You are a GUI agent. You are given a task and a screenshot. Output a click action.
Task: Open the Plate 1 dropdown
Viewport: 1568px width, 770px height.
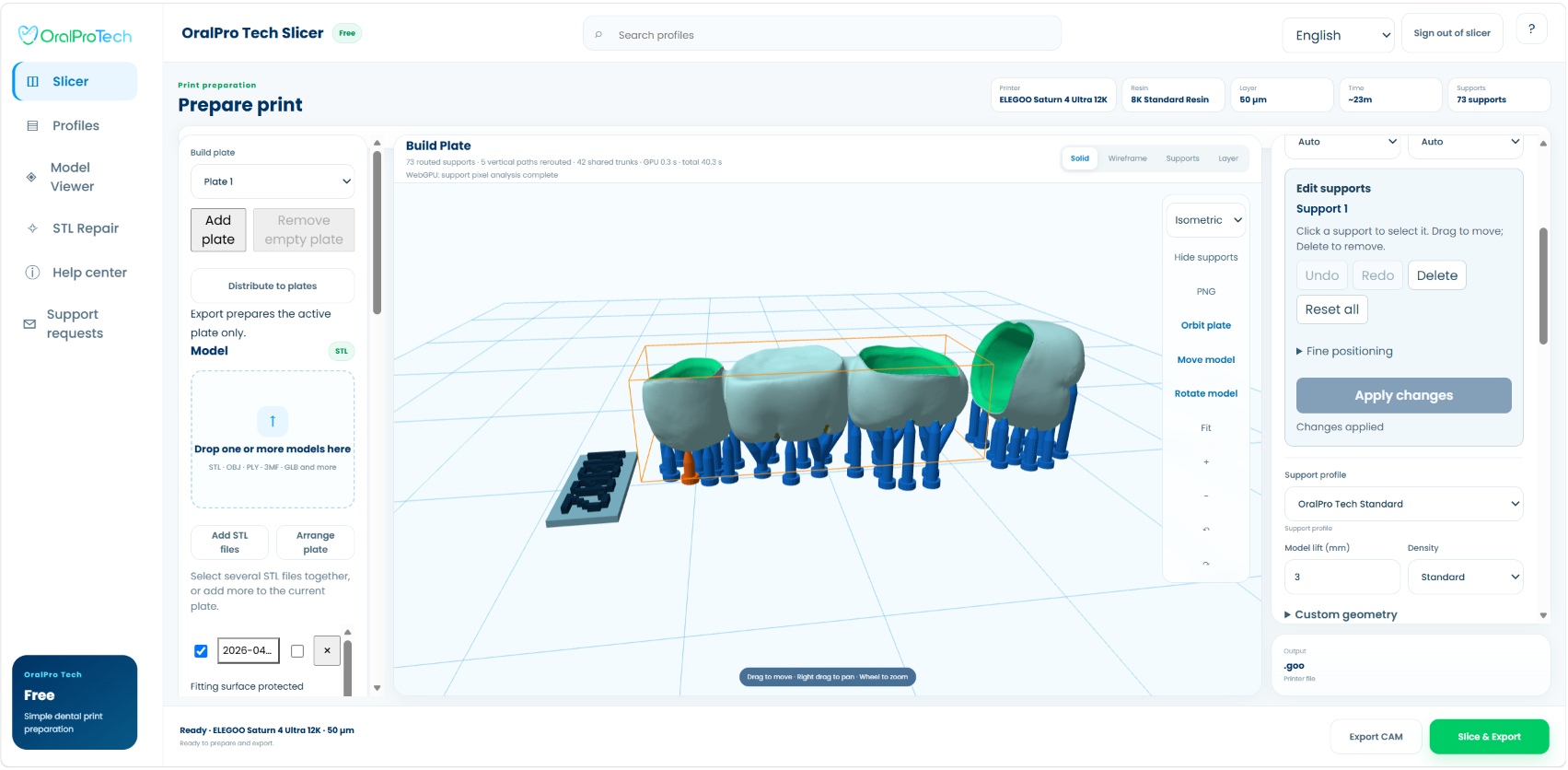point(273,181)
